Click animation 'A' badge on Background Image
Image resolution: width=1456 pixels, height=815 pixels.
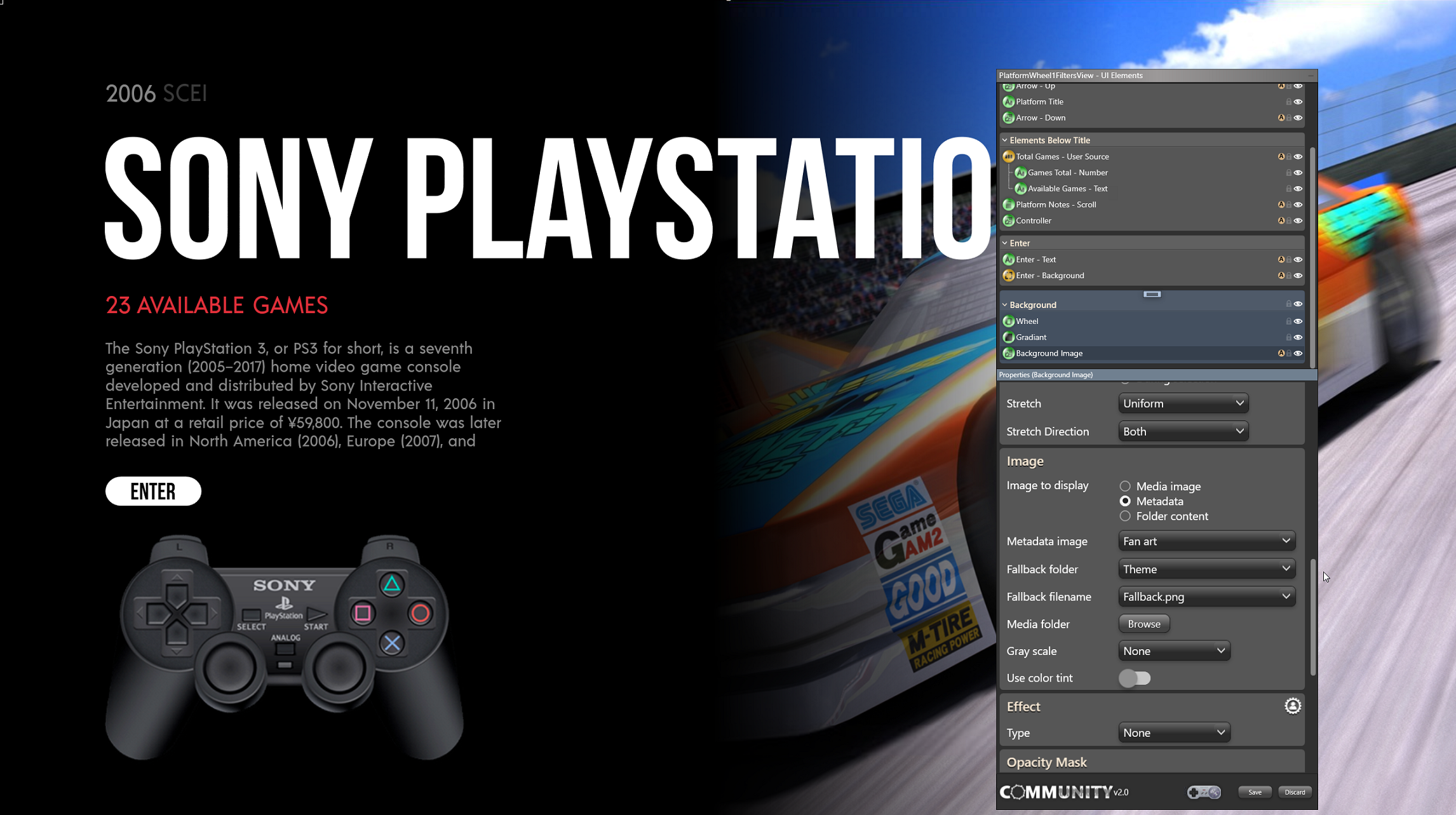1281,353
